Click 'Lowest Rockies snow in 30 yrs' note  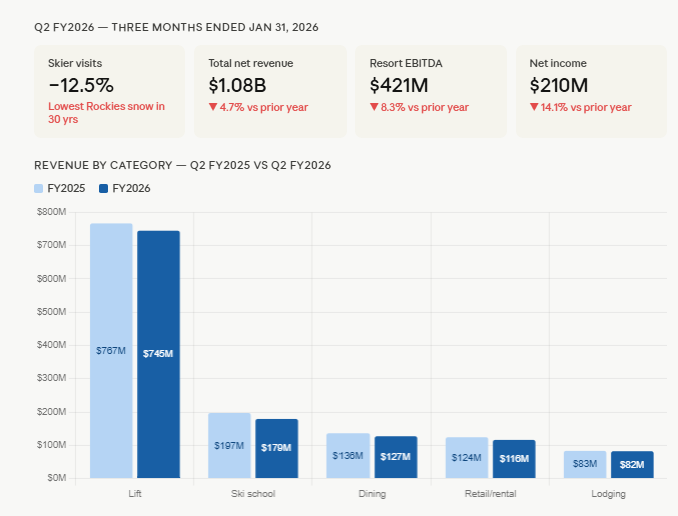coord(106,112)
